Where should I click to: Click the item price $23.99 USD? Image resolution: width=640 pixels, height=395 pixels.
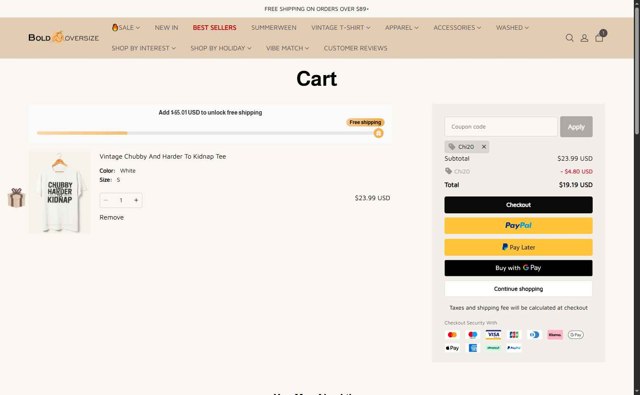tap(372, 198)
